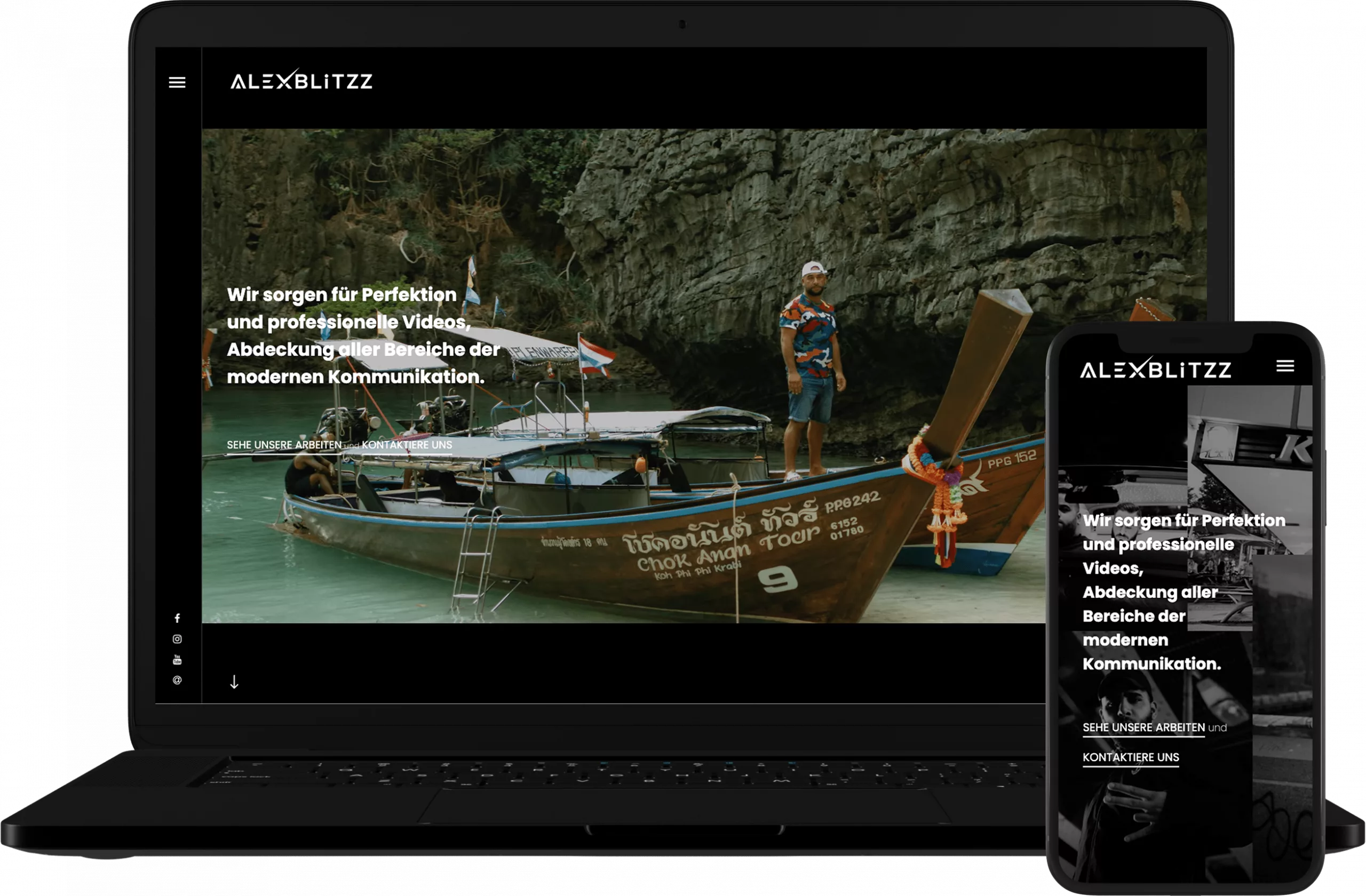Click the ALEXBLITZZ logo on laptop screen
The image size is (1366, 896).
coord(301,81)
